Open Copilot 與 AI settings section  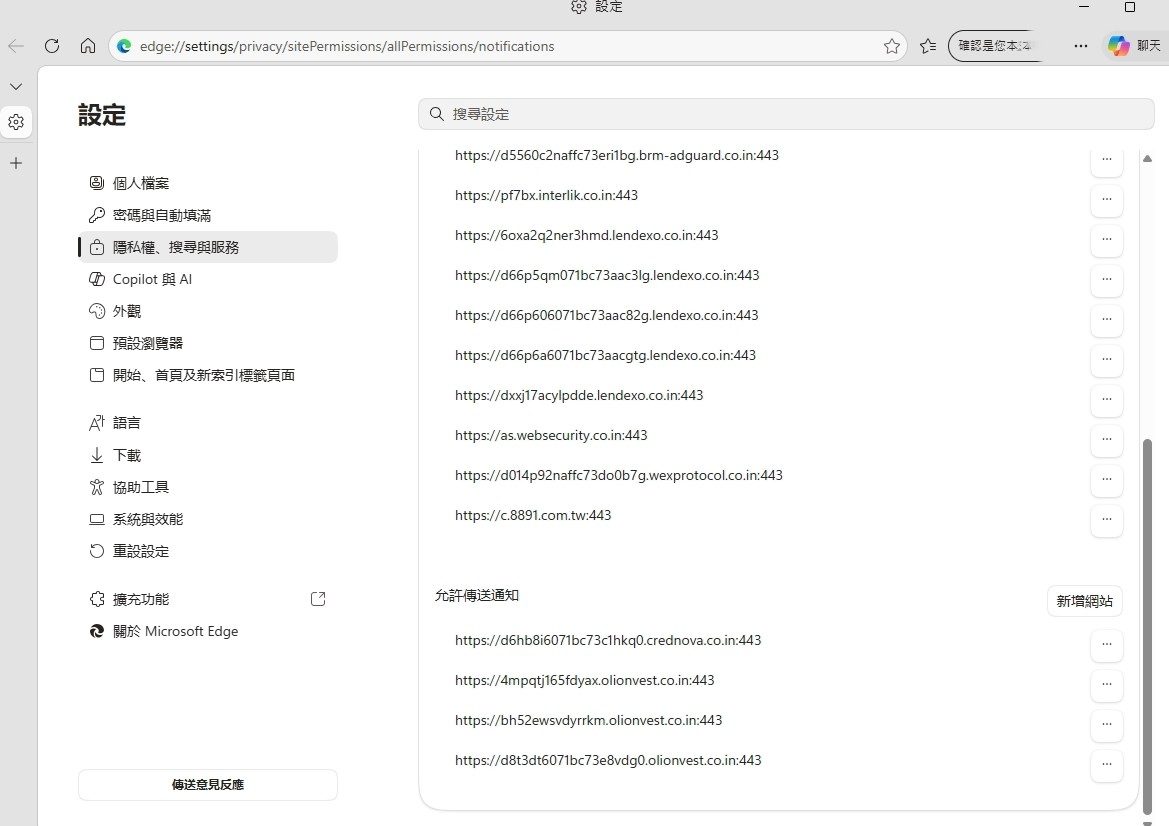(x=208, y=280)
